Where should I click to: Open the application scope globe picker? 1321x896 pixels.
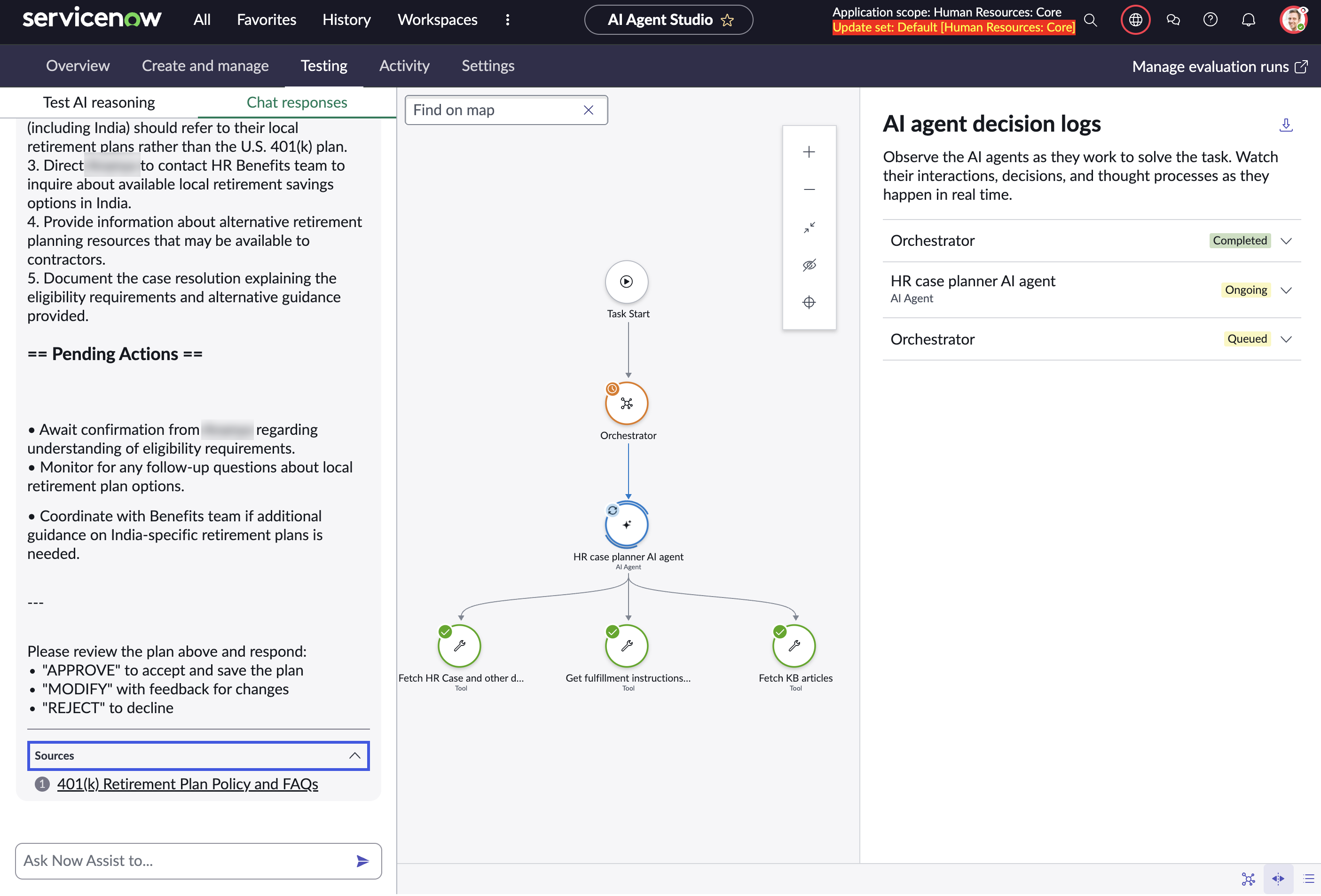click(x=1135, y=20)
